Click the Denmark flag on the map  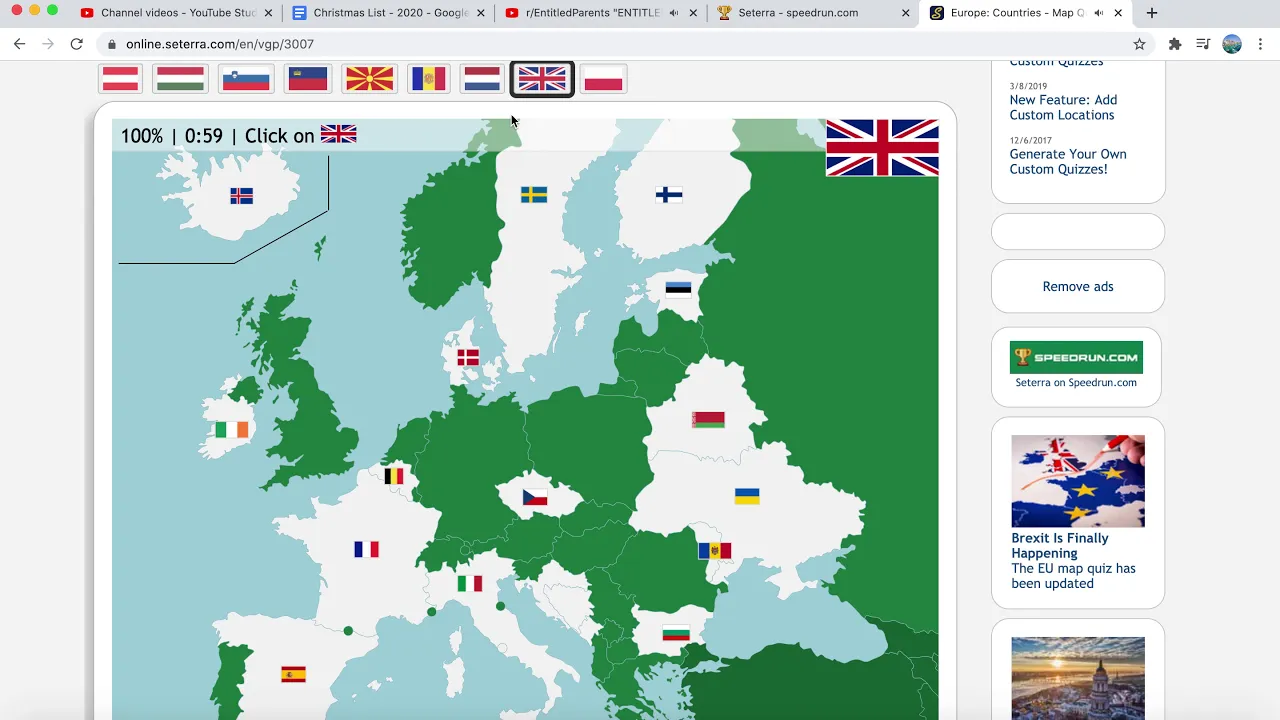(468, 357)
